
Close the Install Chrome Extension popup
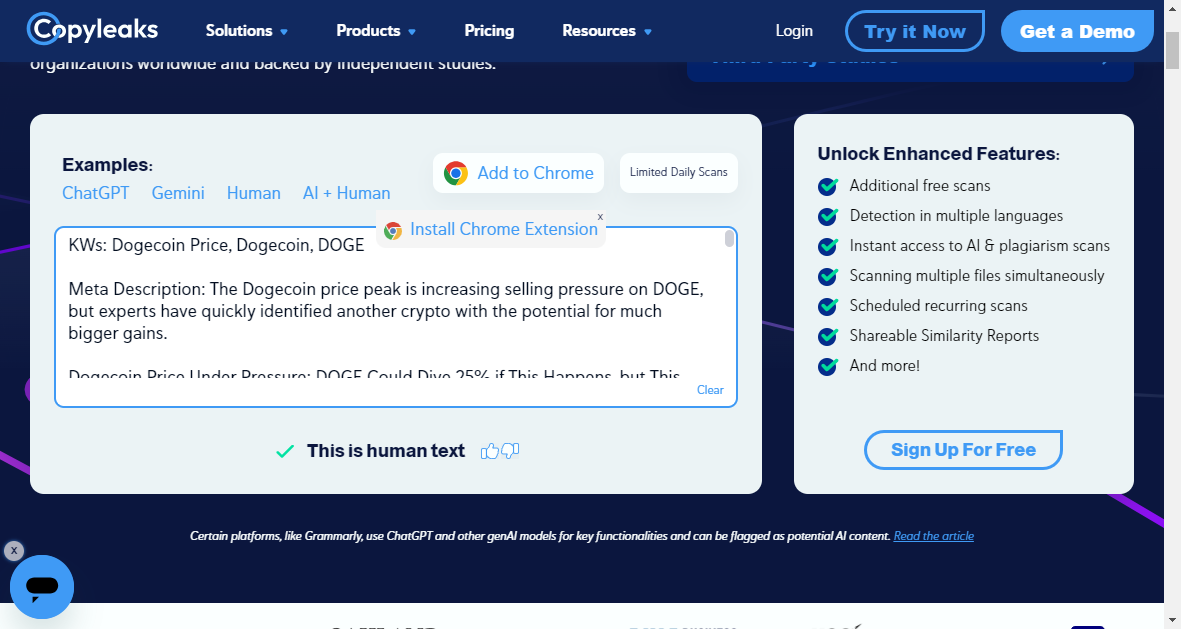(x=600, y=217)
